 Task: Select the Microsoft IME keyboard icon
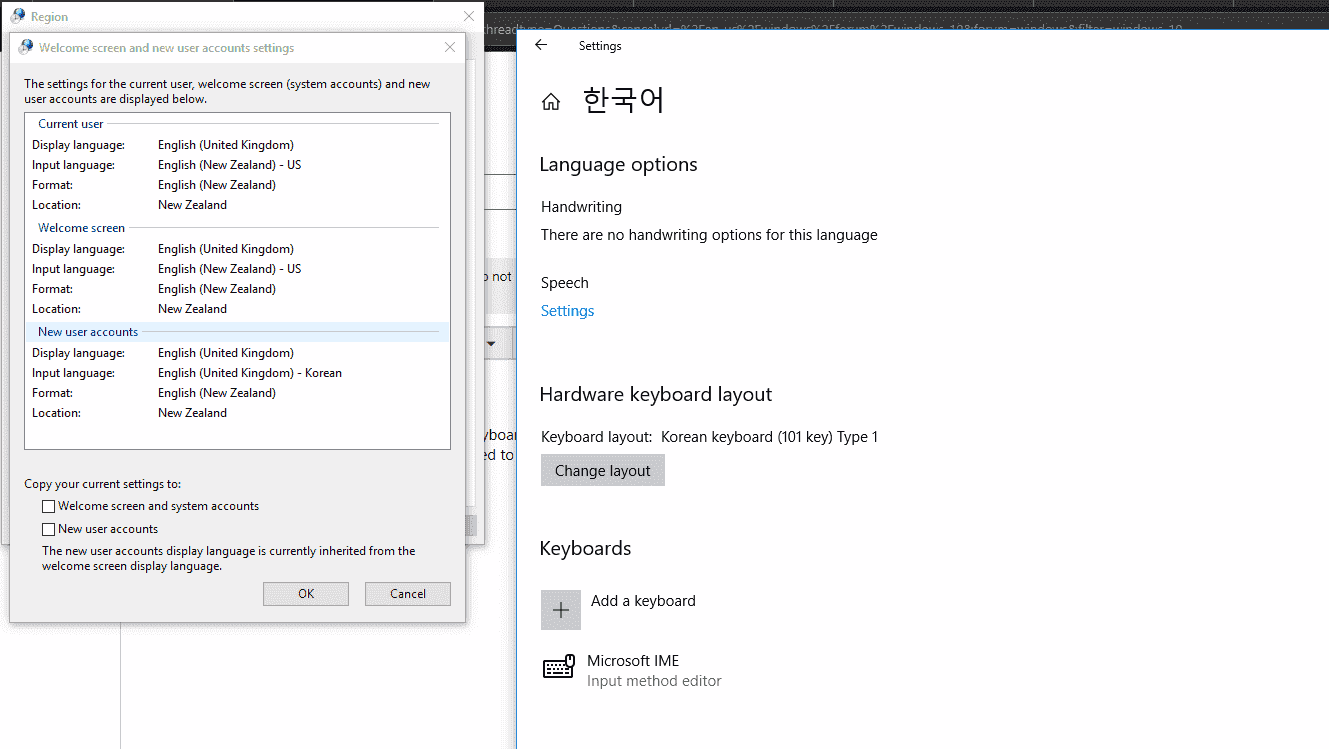559,667
